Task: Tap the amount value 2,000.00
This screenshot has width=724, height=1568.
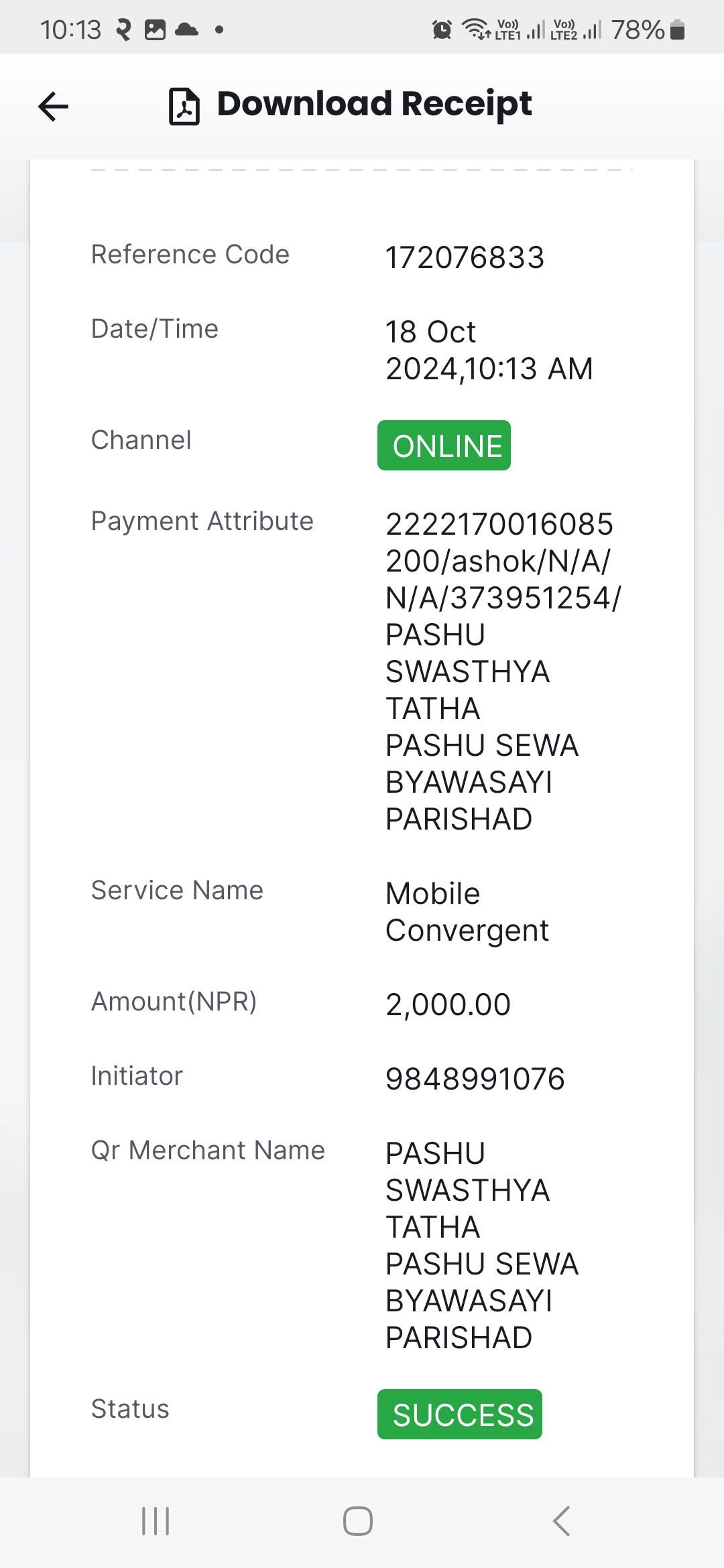Action: [x=448, y=1004]
